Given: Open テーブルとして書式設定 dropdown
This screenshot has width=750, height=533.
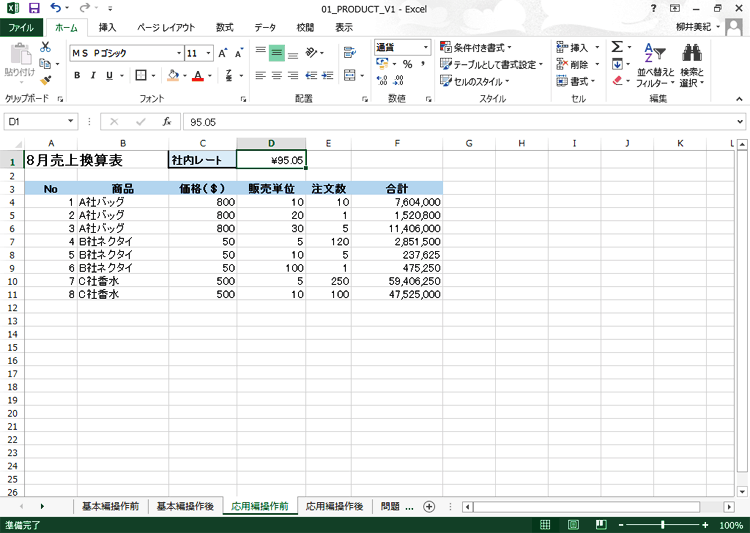Looking at the screenshot, I should [x=492, y=64].
